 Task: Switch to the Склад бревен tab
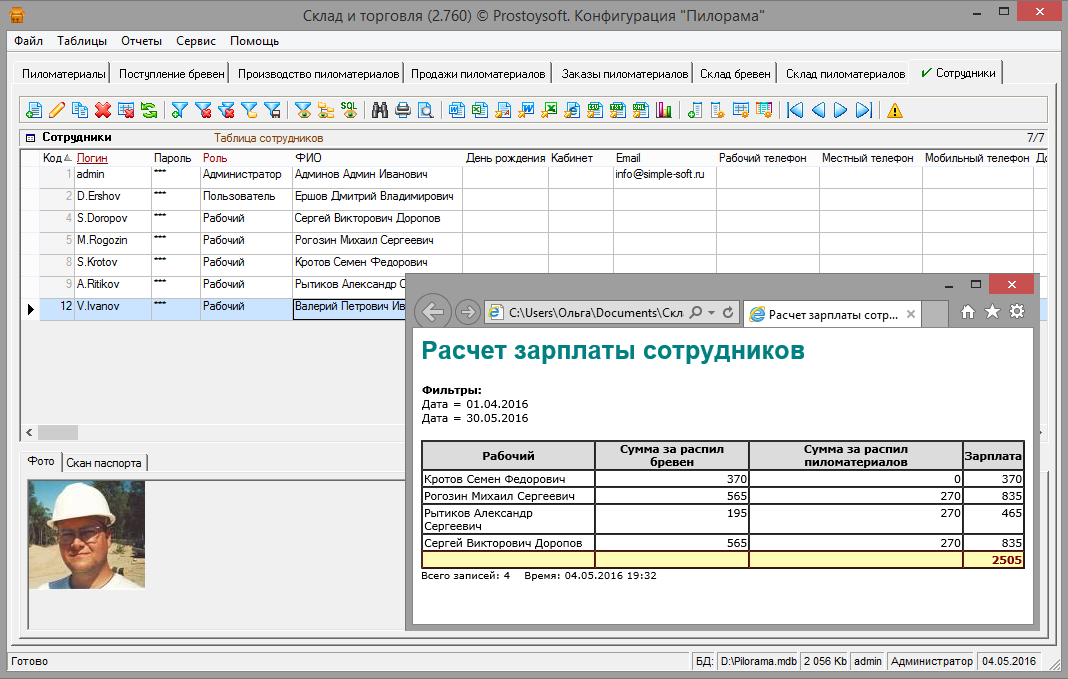(x=735, y=74)
